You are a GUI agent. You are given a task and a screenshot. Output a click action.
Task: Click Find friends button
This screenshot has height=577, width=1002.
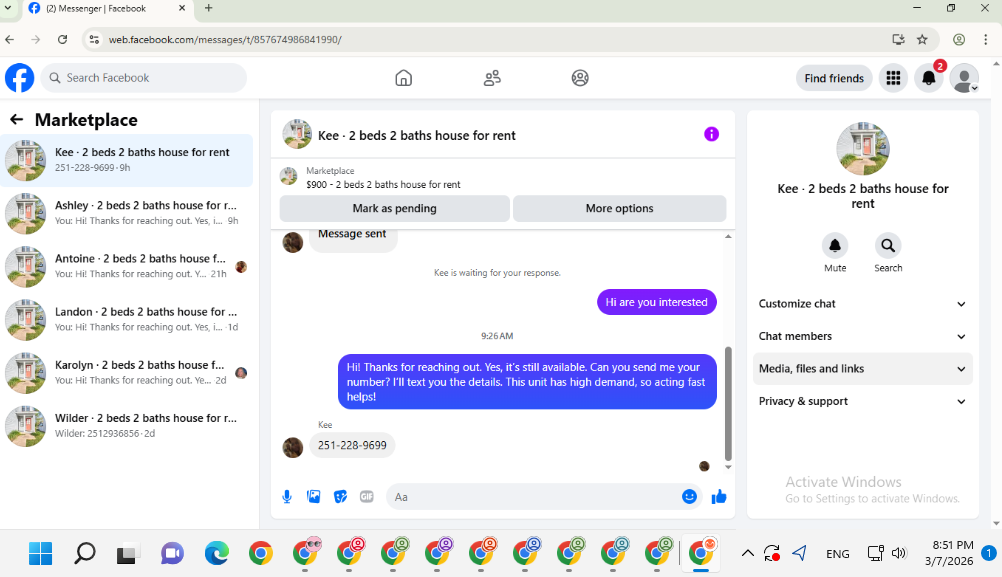click(834, 78)
